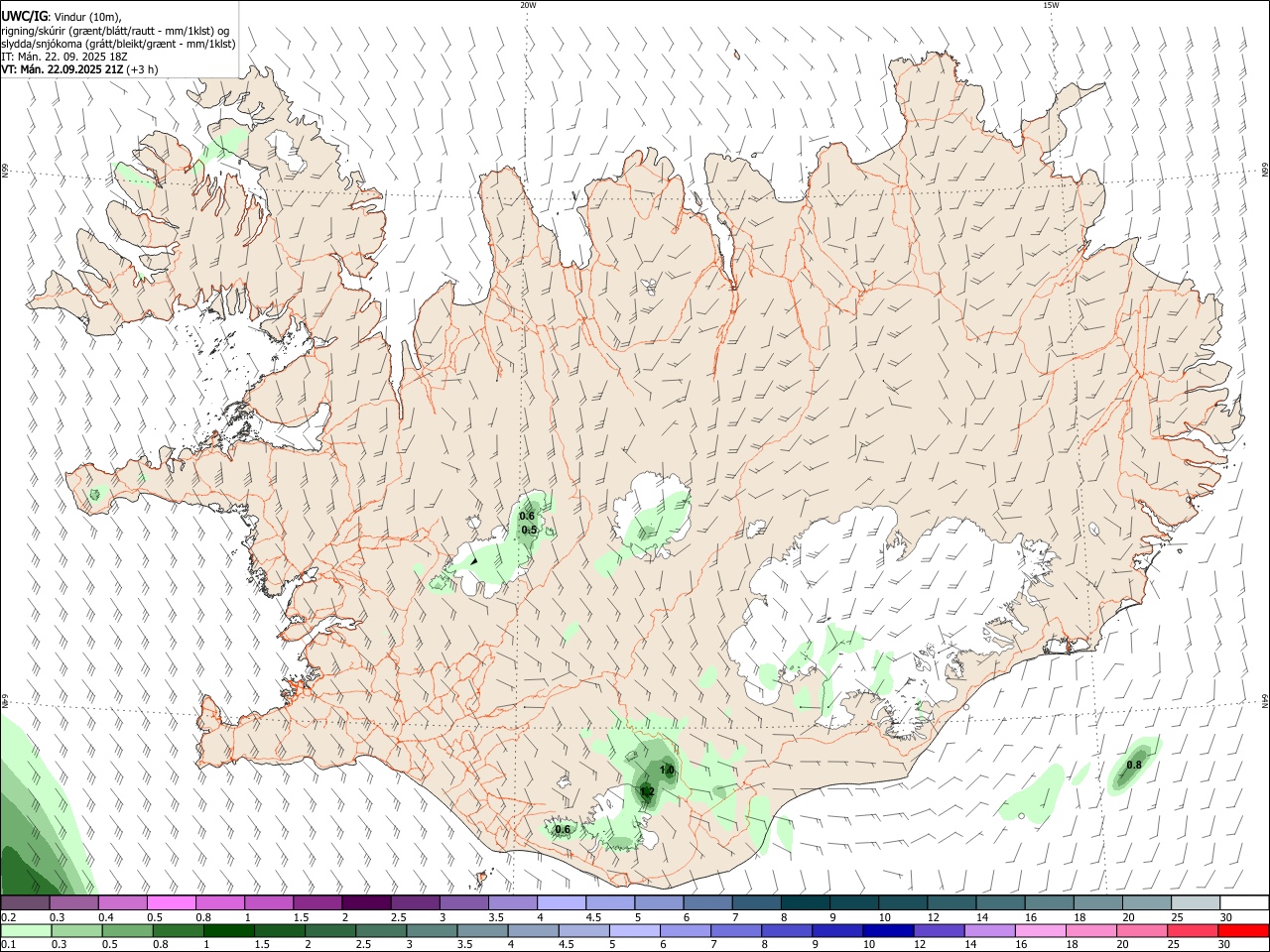Pick the bright pink-magenta swatch in the upper legend row
Viewport: 1270px width, 952px height.
[x=172, y=903]
